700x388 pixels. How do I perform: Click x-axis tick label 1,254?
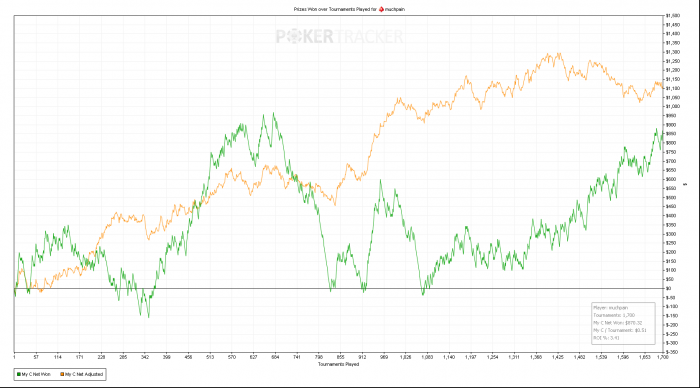pyautogui.click(x=492, y=357)
